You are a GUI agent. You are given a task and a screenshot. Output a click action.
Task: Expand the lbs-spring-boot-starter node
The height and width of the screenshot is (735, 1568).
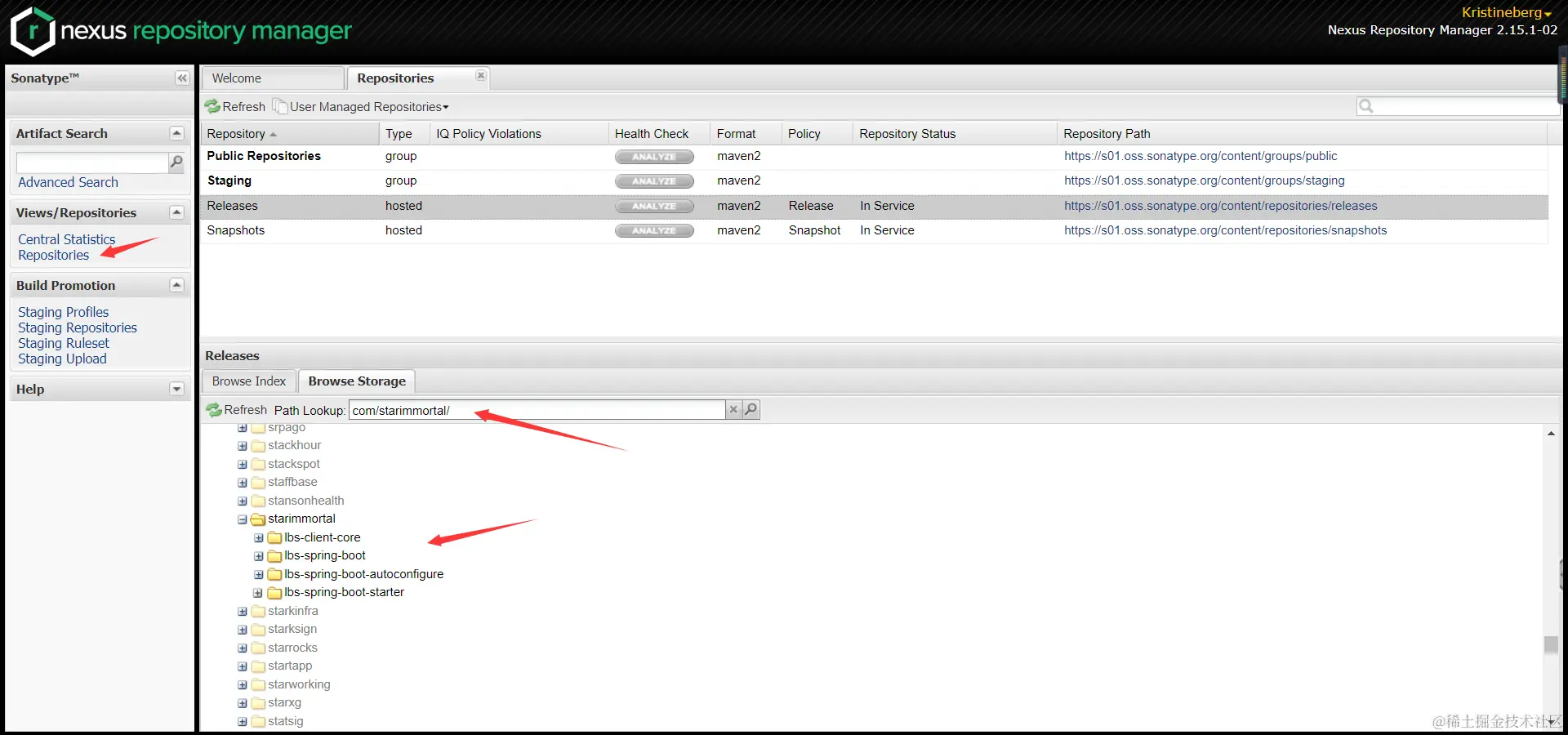tap(259, 593)
